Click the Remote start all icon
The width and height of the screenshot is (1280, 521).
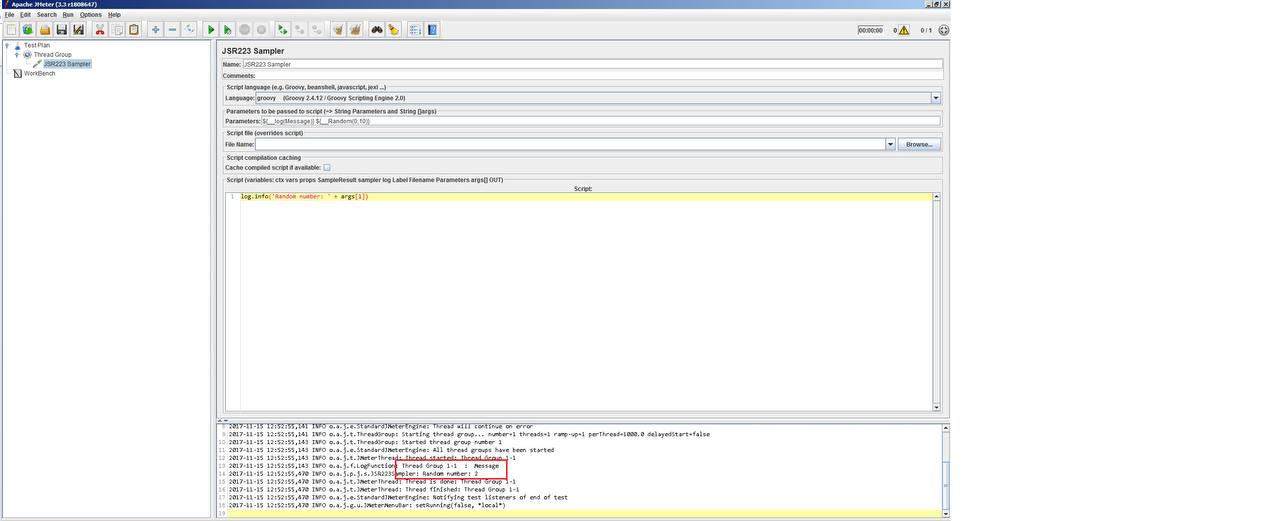coord(283,30)
